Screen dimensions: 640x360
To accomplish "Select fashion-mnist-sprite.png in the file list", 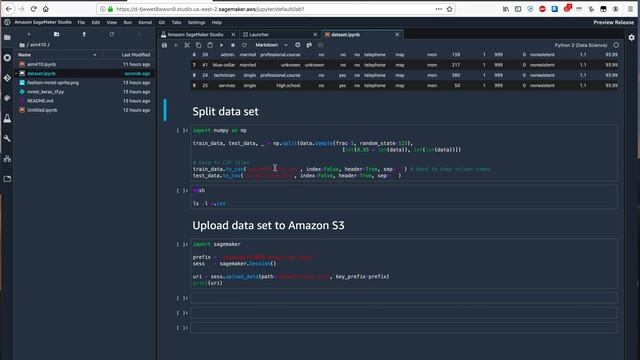I will 84,82.
